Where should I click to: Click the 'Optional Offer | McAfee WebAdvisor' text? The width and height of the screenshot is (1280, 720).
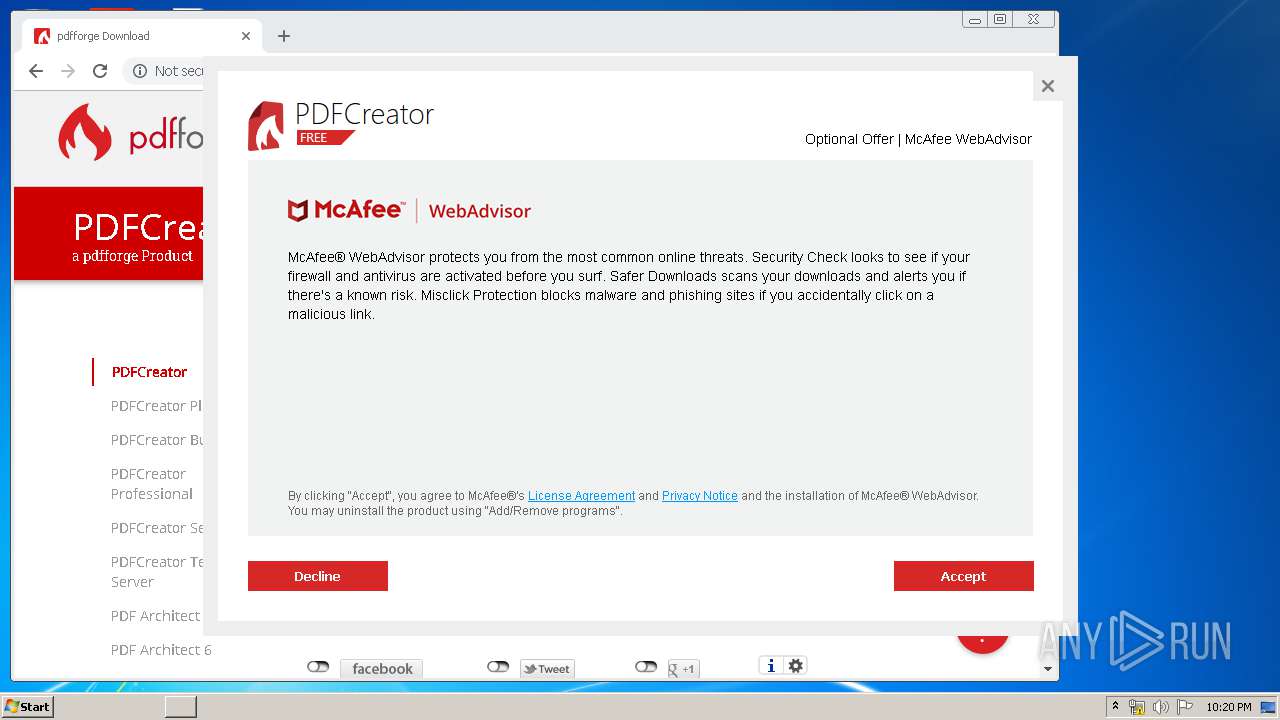point(918,139)
